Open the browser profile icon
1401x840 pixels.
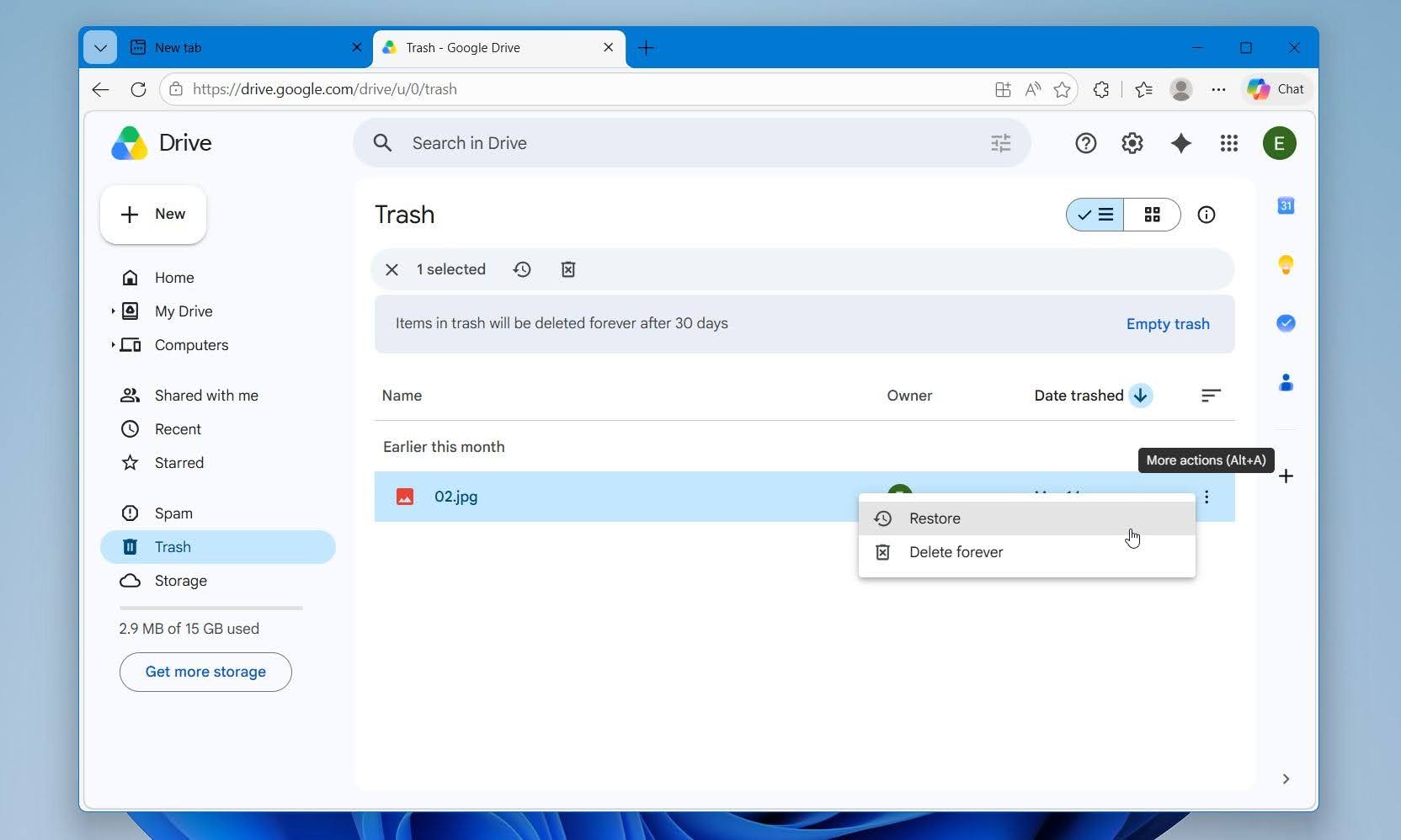pyautogui.click(x=1180, y=89)
